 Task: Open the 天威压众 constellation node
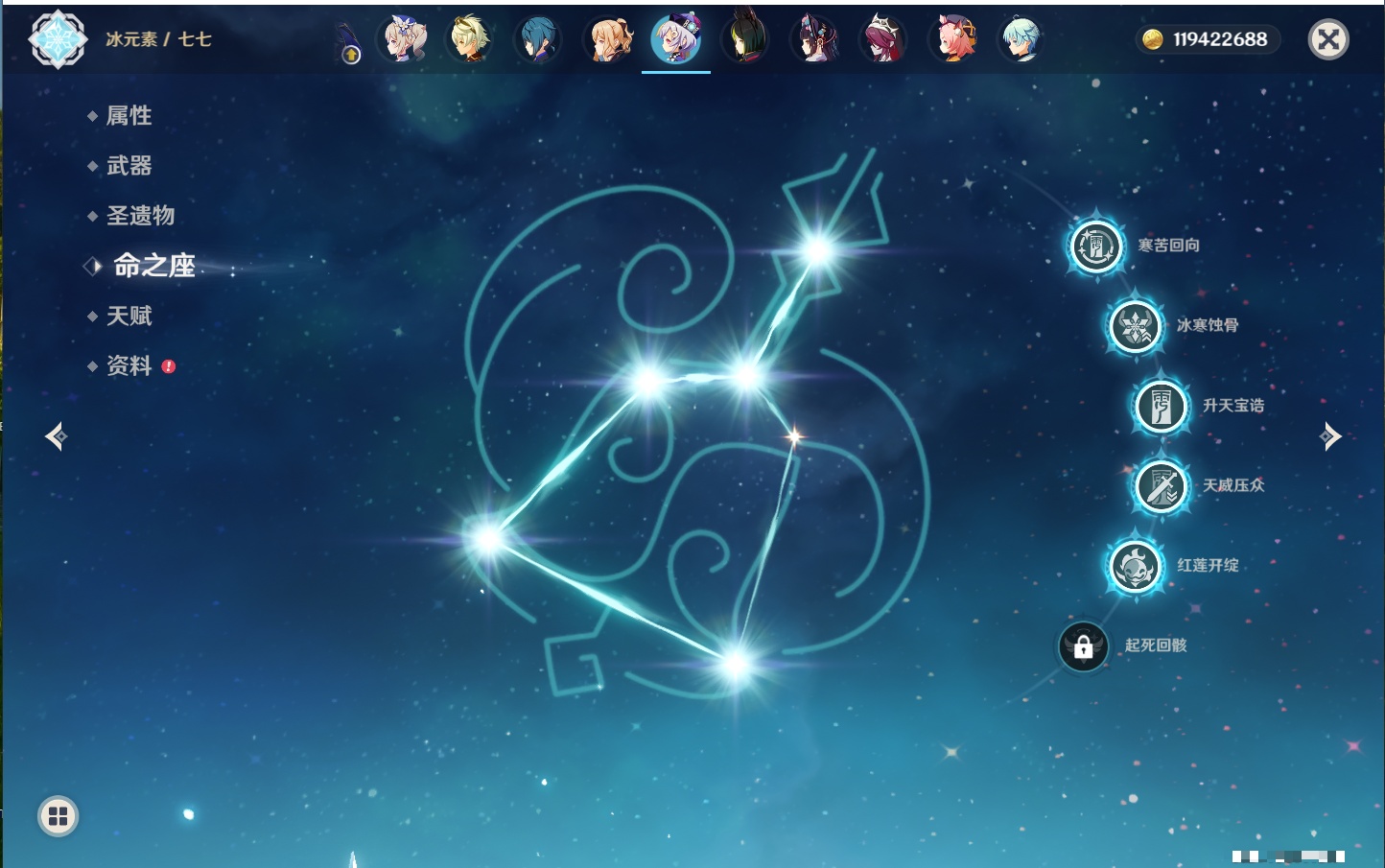coord(1162,486)
